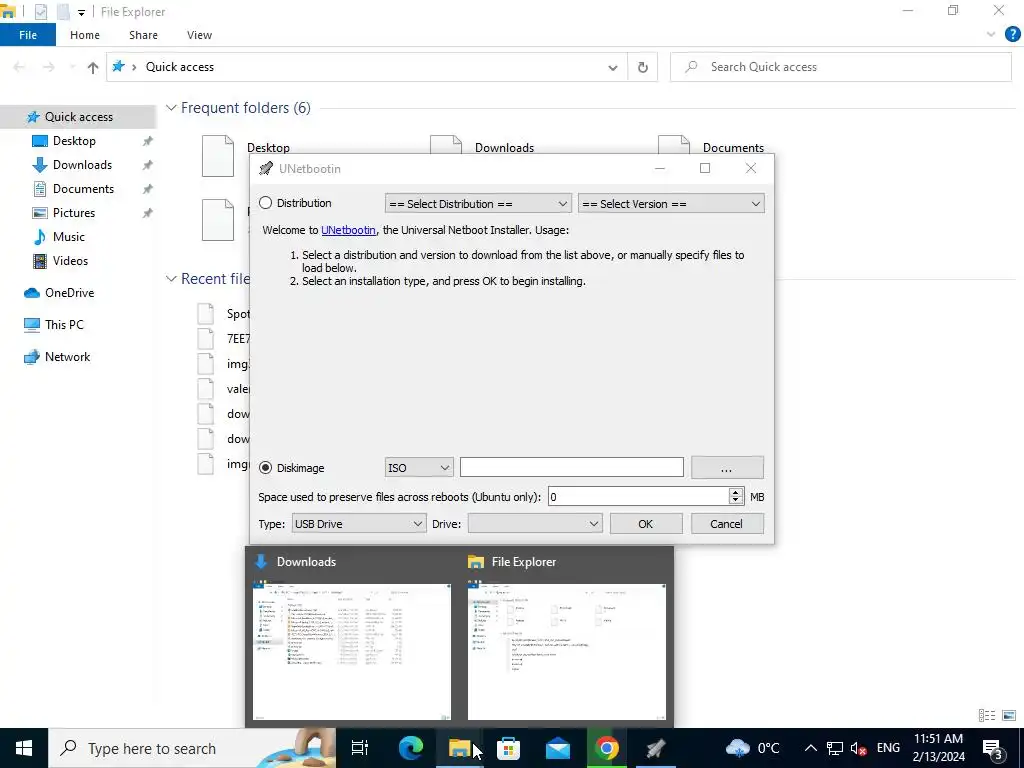Select Pictures in navigation pane
This screenshot has height=768, width=1024.
[73, 213]
